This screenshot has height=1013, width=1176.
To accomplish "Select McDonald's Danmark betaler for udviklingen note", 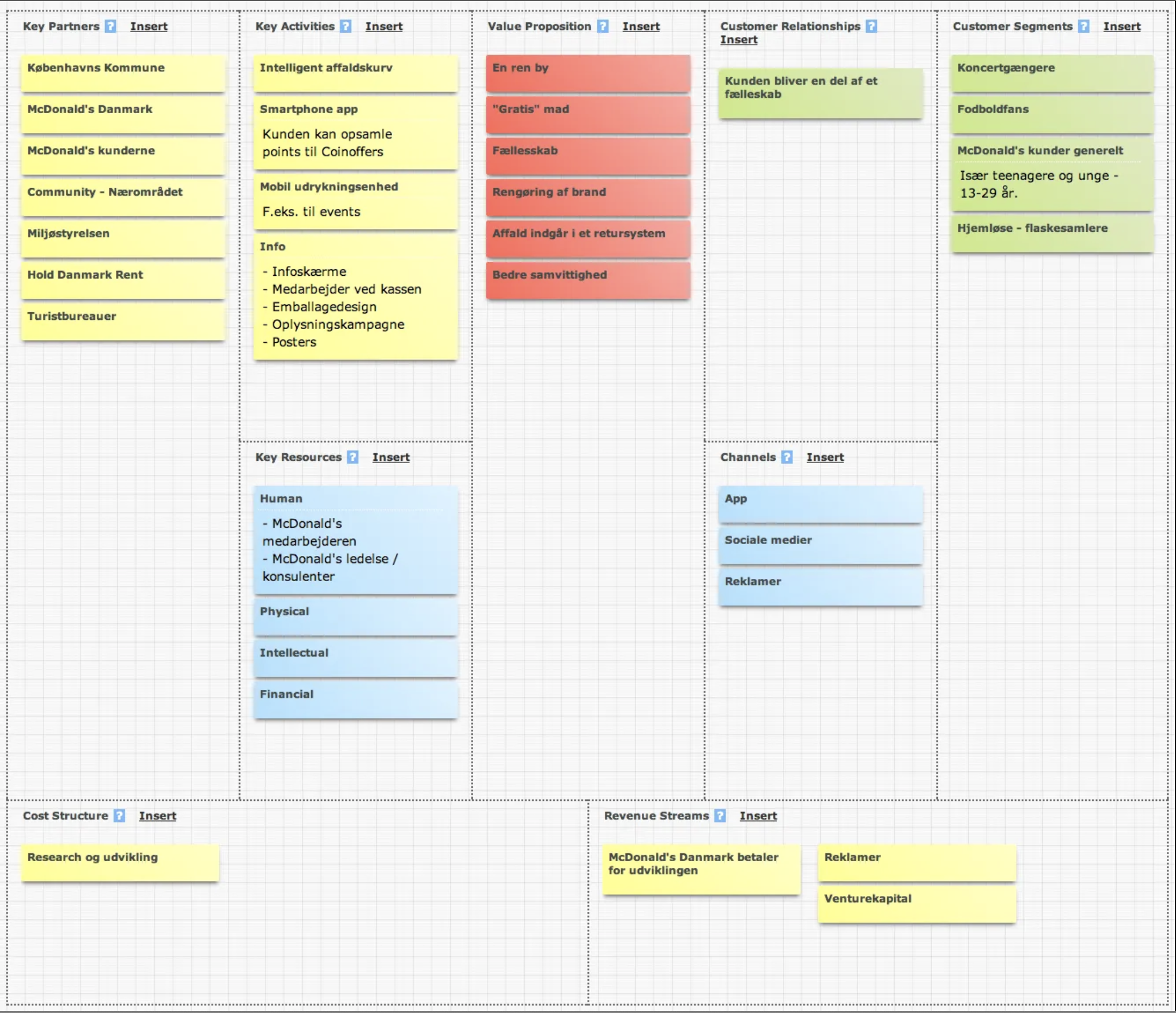I will pyautogui.click(x=702, y=869).
